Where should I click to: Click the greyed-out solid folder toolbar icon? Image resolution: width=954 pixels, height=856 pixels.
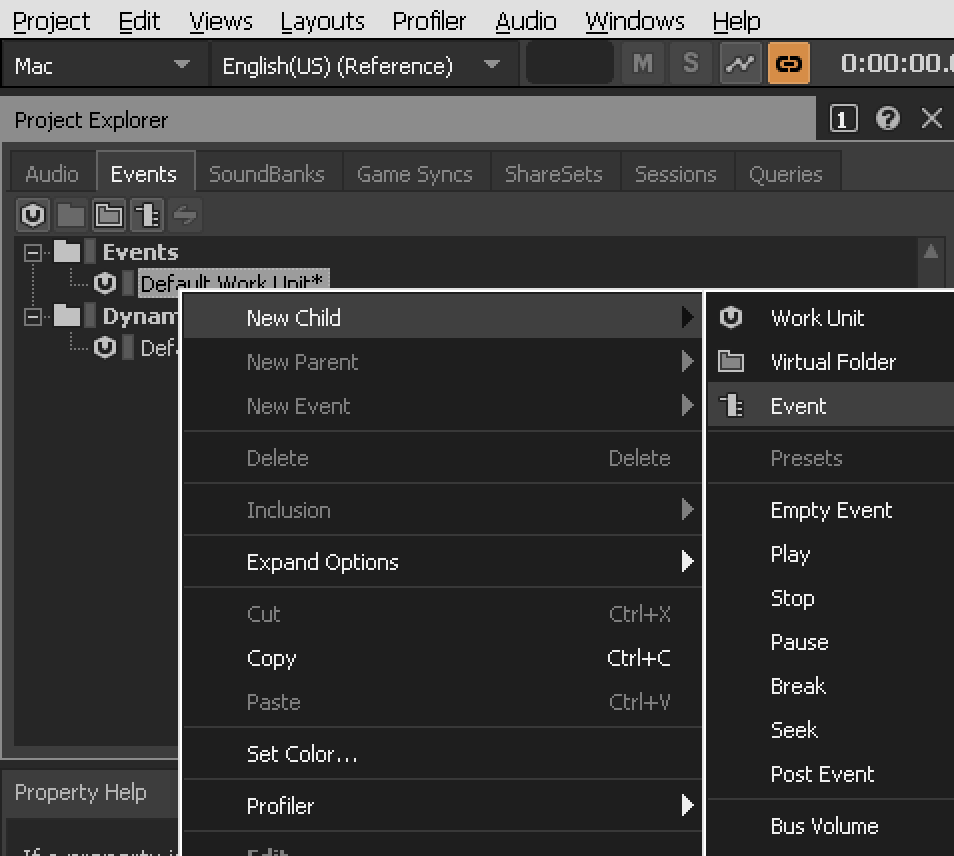pyautogui.click(x=71, y=215)
